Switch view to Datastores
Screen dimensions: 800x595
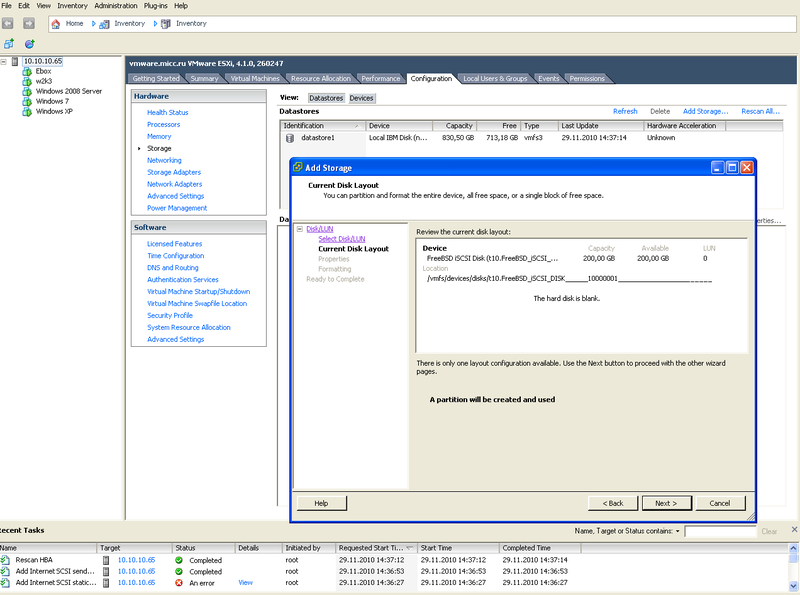click(326, 98)
